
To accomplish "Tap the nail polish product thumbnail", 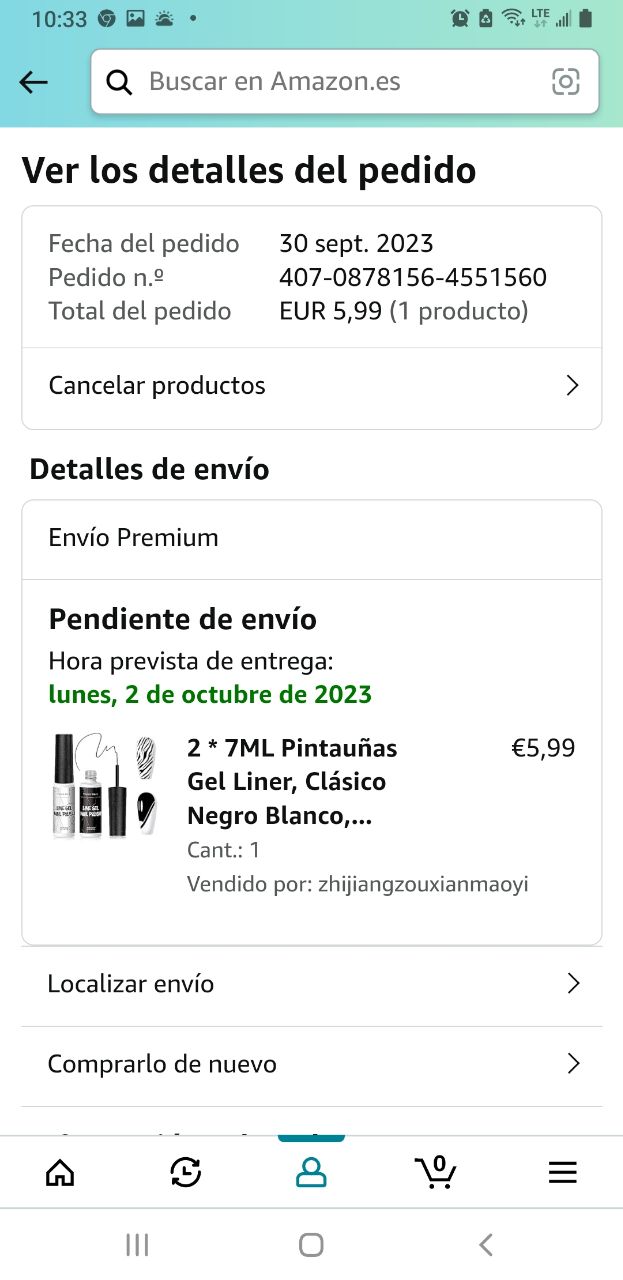I will tap(104, 786).
